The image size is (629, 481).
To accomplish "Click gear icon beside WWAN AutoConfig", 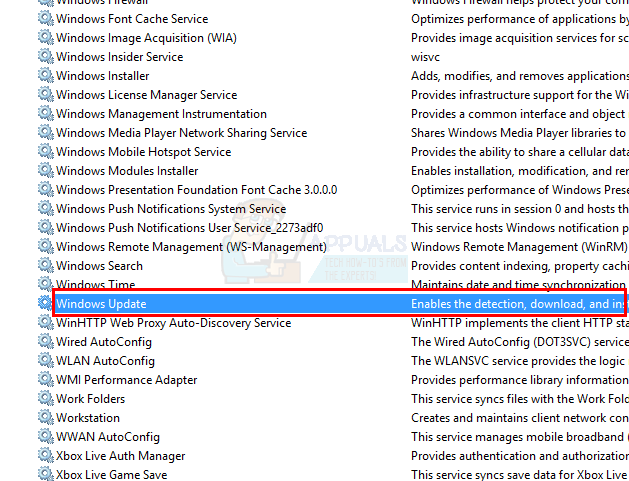I will point(46,436).
